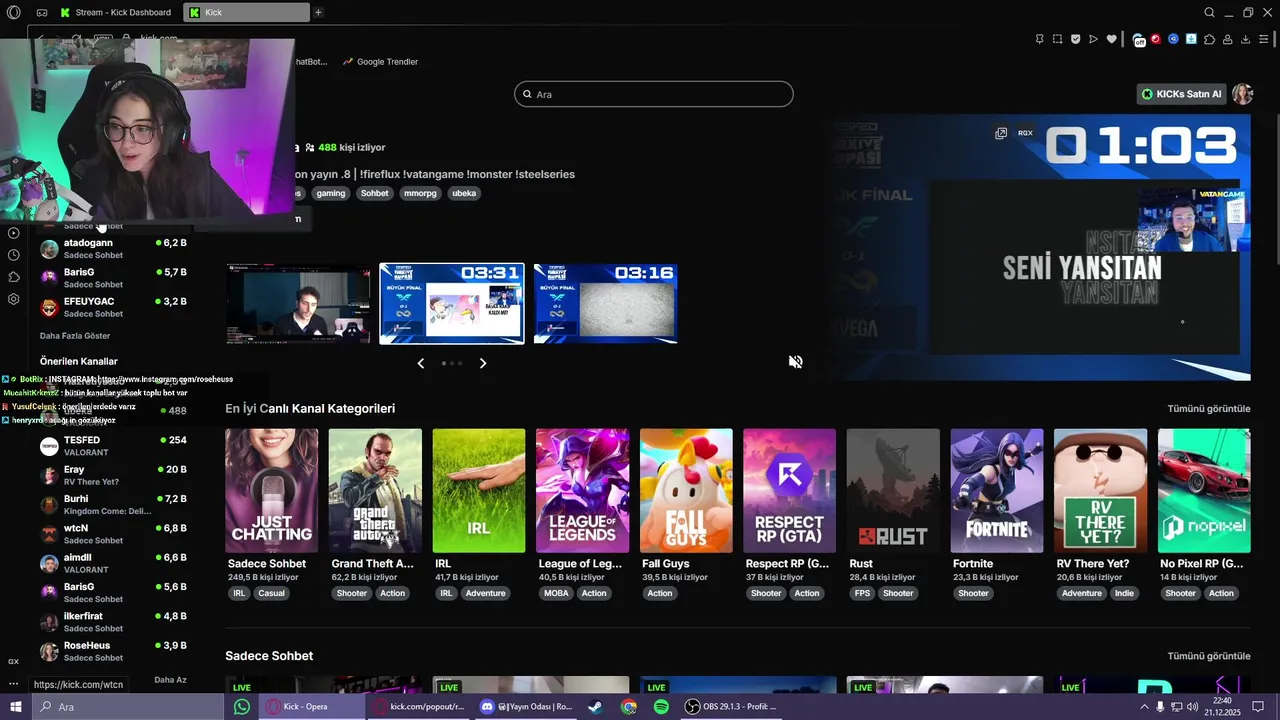
Task: Open browser downloads arrow icon
Action: [x=1246, y=39]
